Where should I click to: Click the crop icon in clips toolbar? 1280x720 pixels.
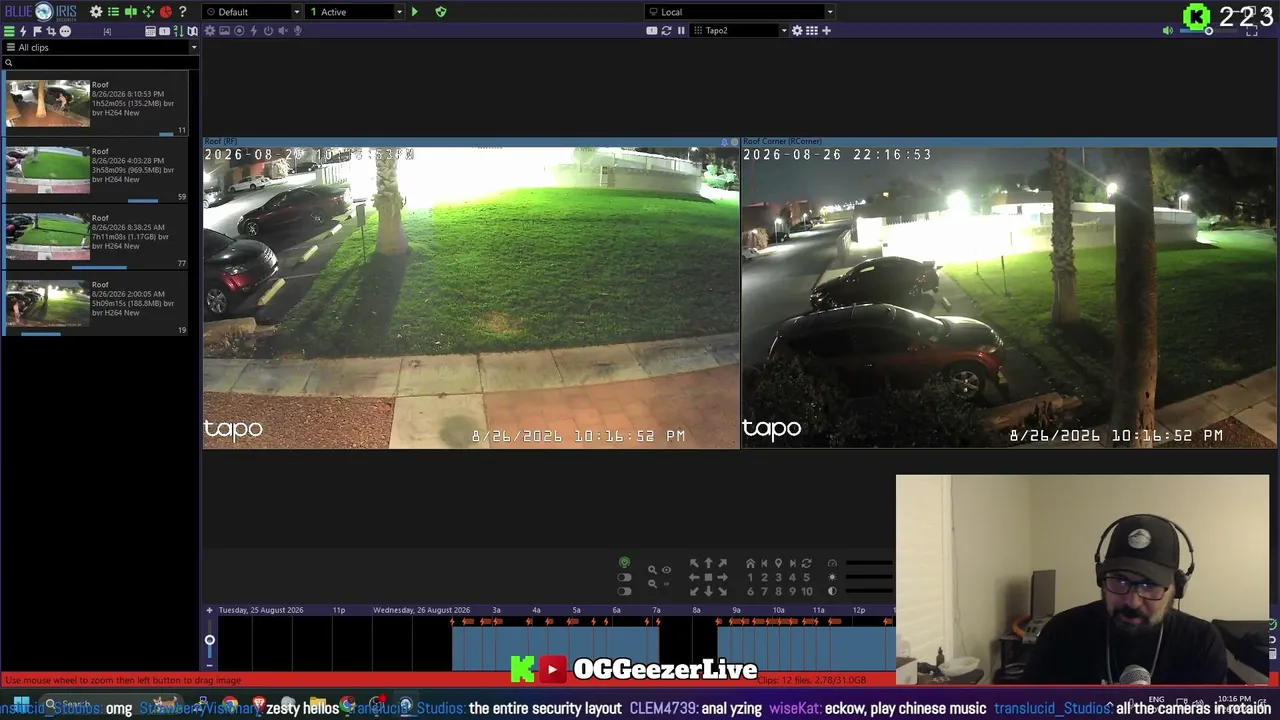click(x=51, y=31)
